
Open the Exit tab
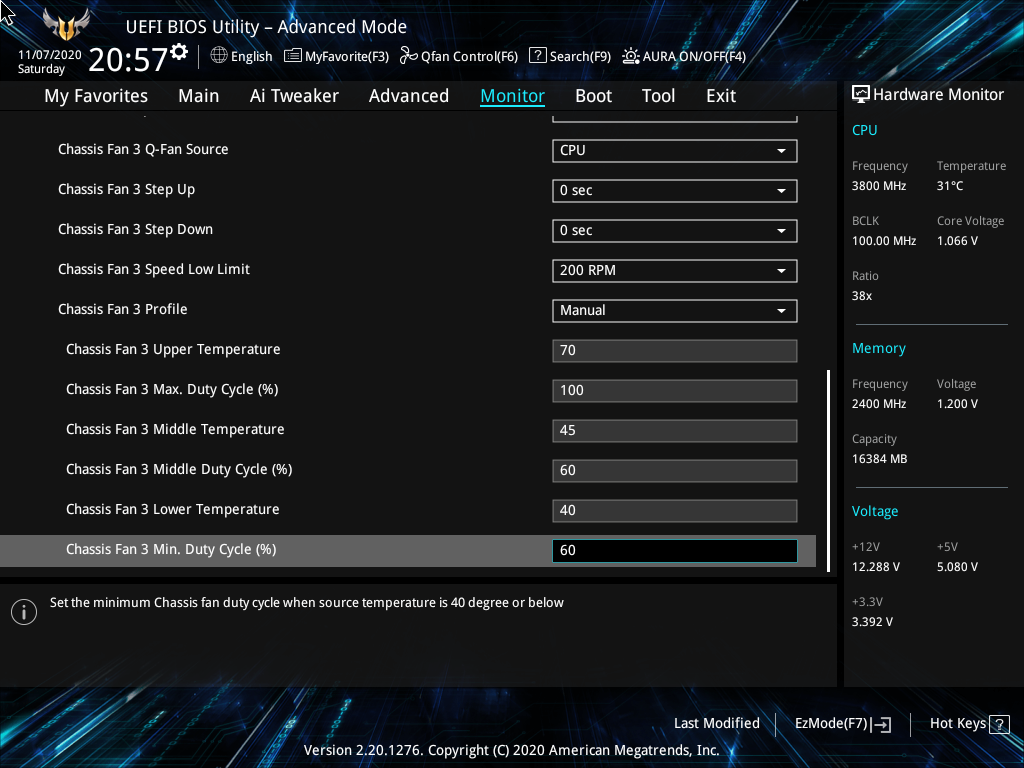[x=721, y=96]
